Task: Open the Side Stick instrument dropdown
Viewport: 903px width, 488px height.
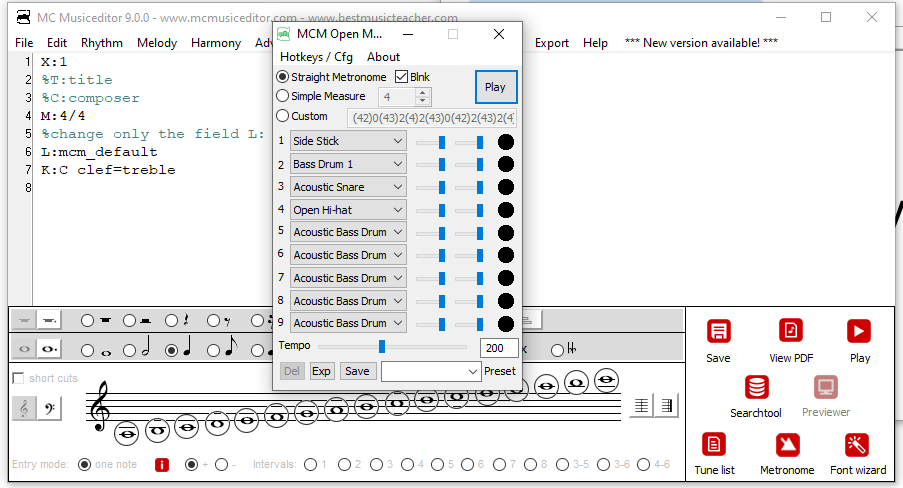Action: (348, 141)
